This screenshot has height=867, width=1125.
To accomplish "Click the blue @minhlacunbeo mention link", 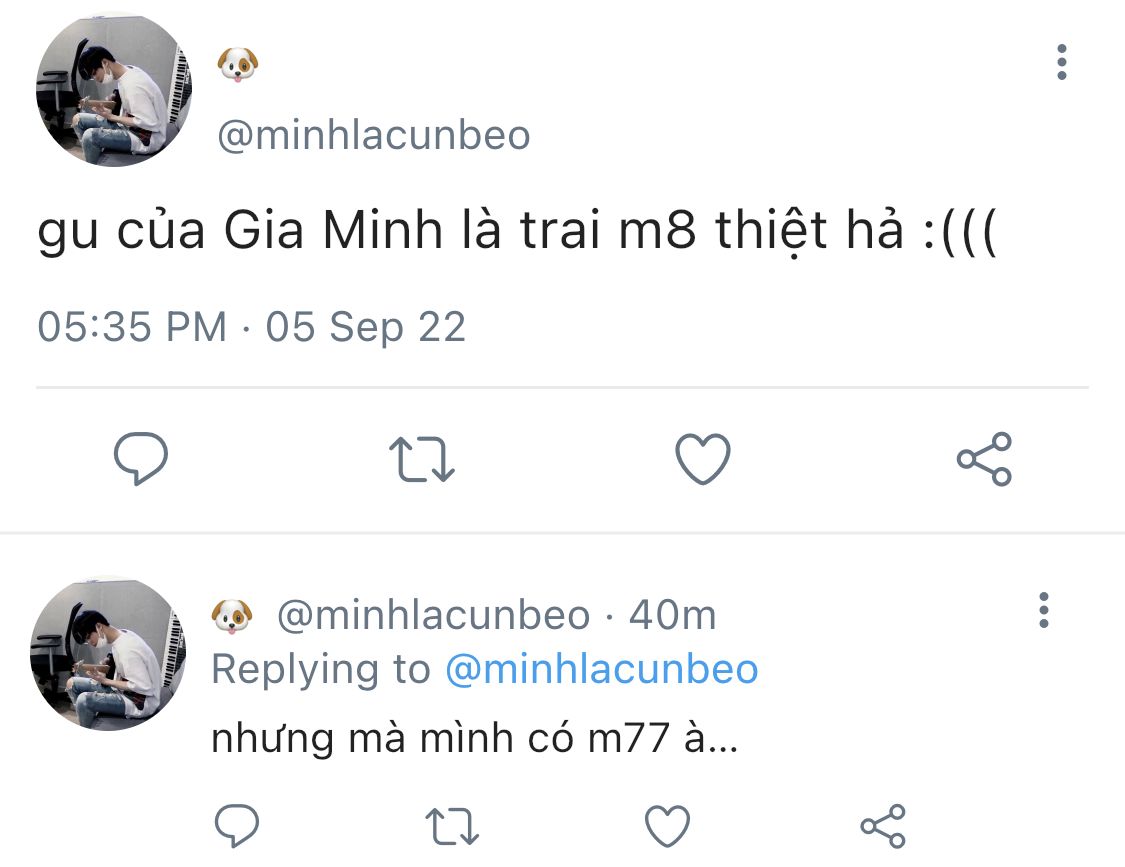I will tap(601, 669).
